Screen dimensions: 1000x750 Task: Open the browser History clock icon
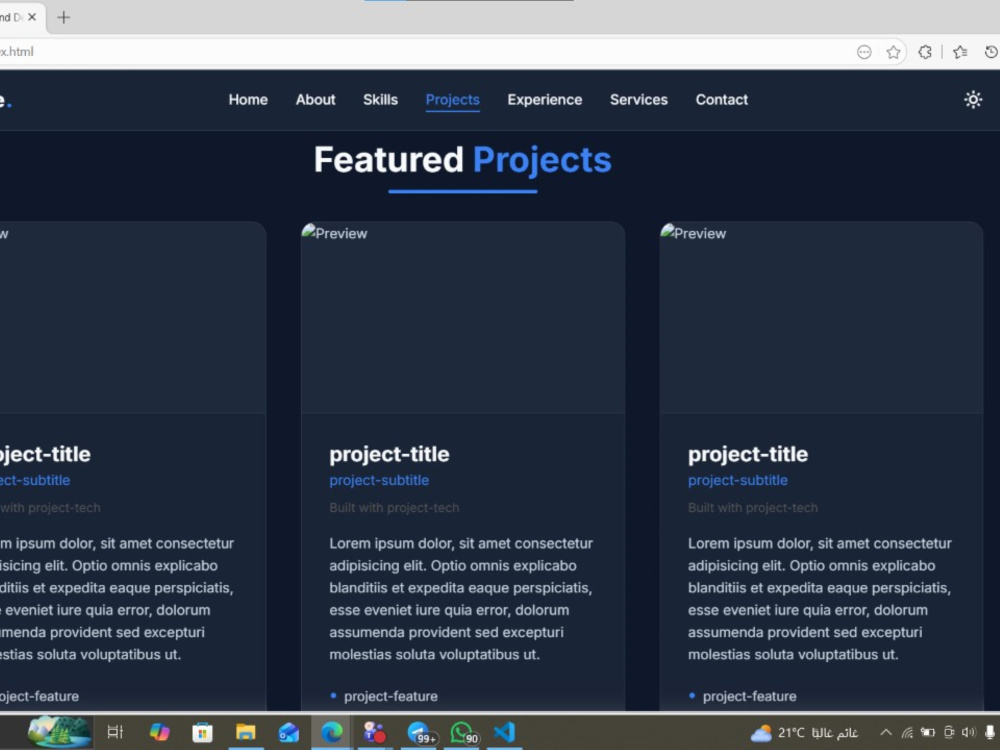tap(991, 52)
